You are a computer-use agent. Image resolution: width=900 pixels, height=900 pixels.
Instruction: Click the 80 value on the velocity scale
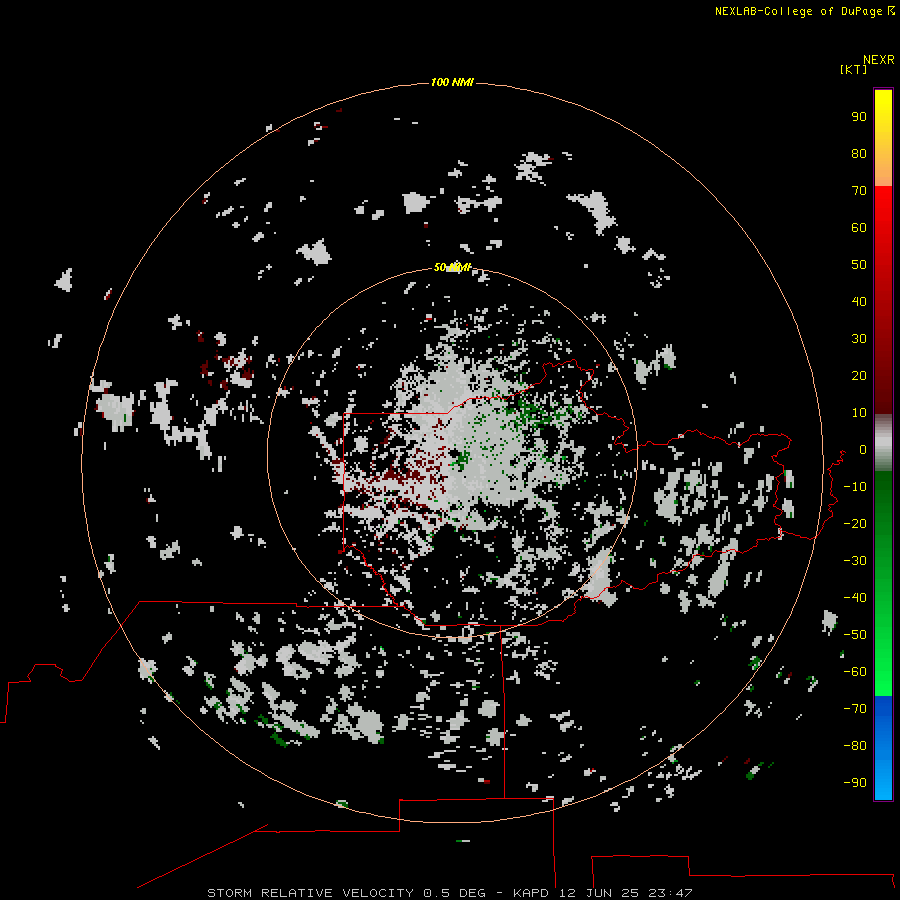pyautogui.click(x=859, y=154)
